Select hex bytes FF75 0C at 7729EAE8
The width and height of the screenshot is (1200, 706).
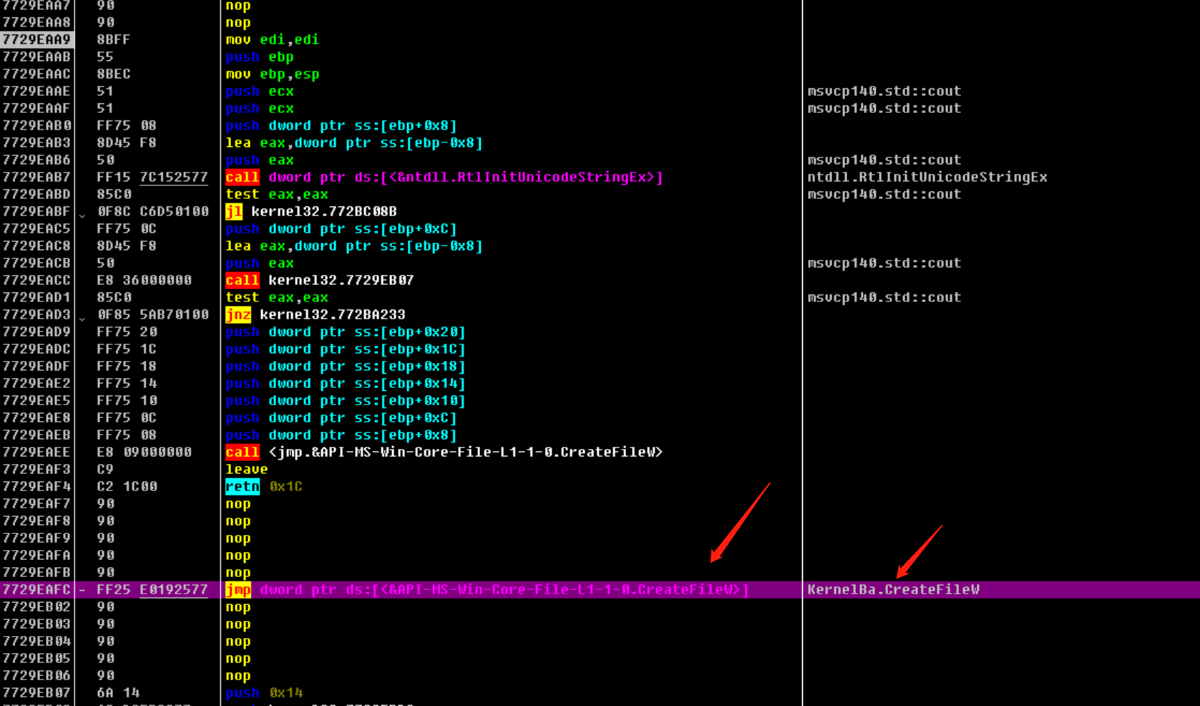(126, 418)
